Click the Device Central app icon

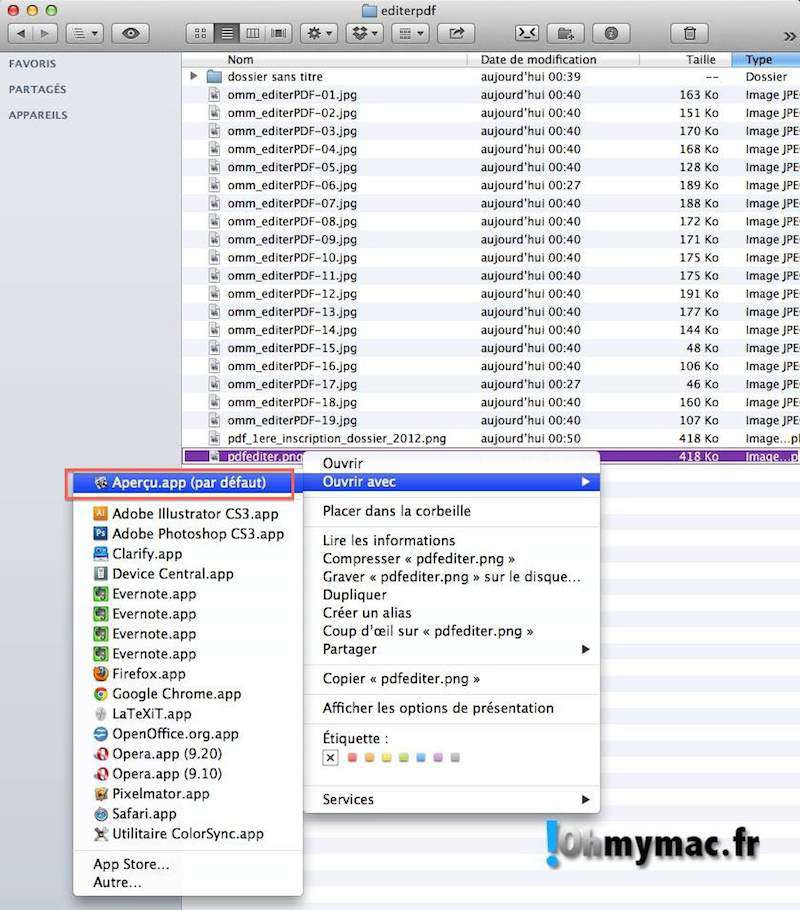100,573
